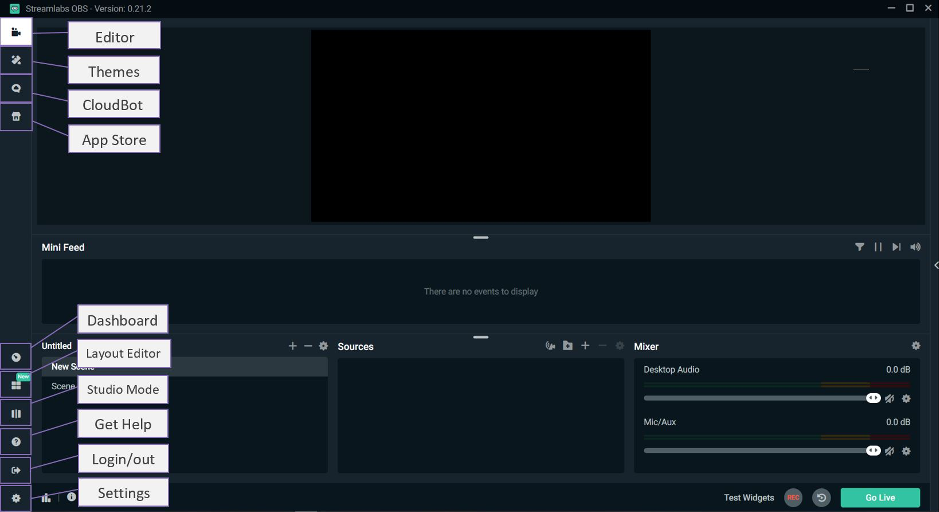The width and height of the screenshot is (939, 512).
Task: Click the Login/out sidebar icon
Action: 16,470
